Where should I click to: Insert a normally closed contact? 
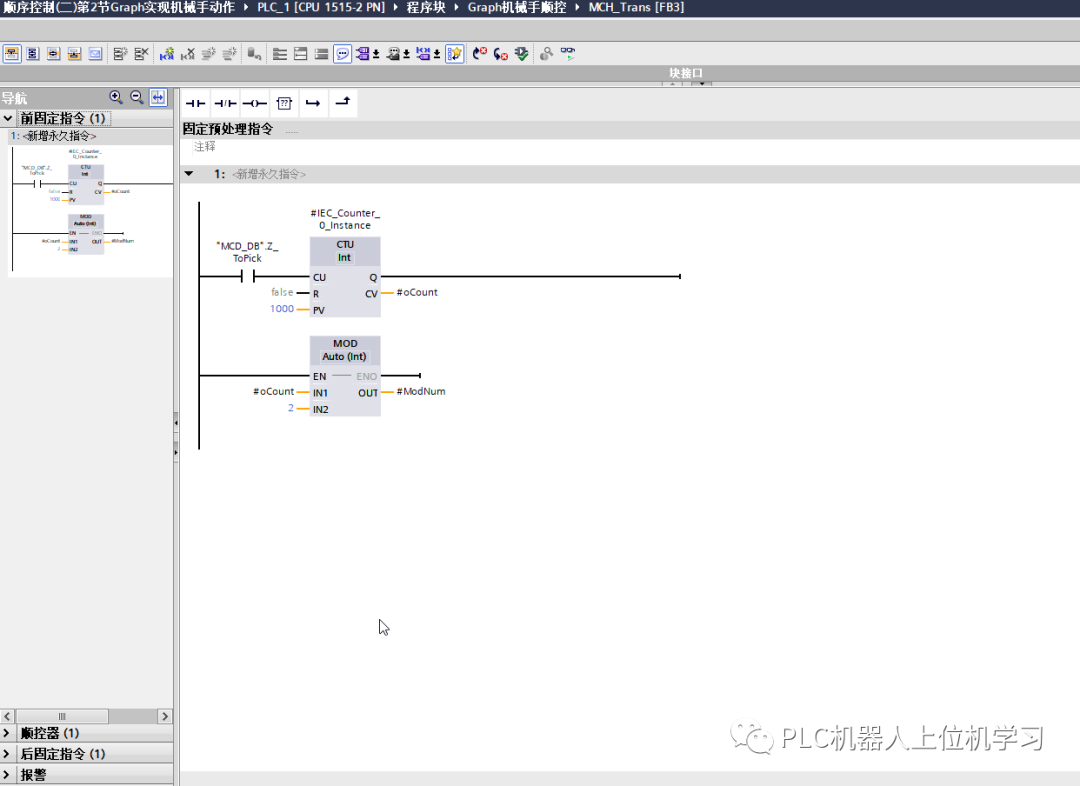tap(224, 103)
